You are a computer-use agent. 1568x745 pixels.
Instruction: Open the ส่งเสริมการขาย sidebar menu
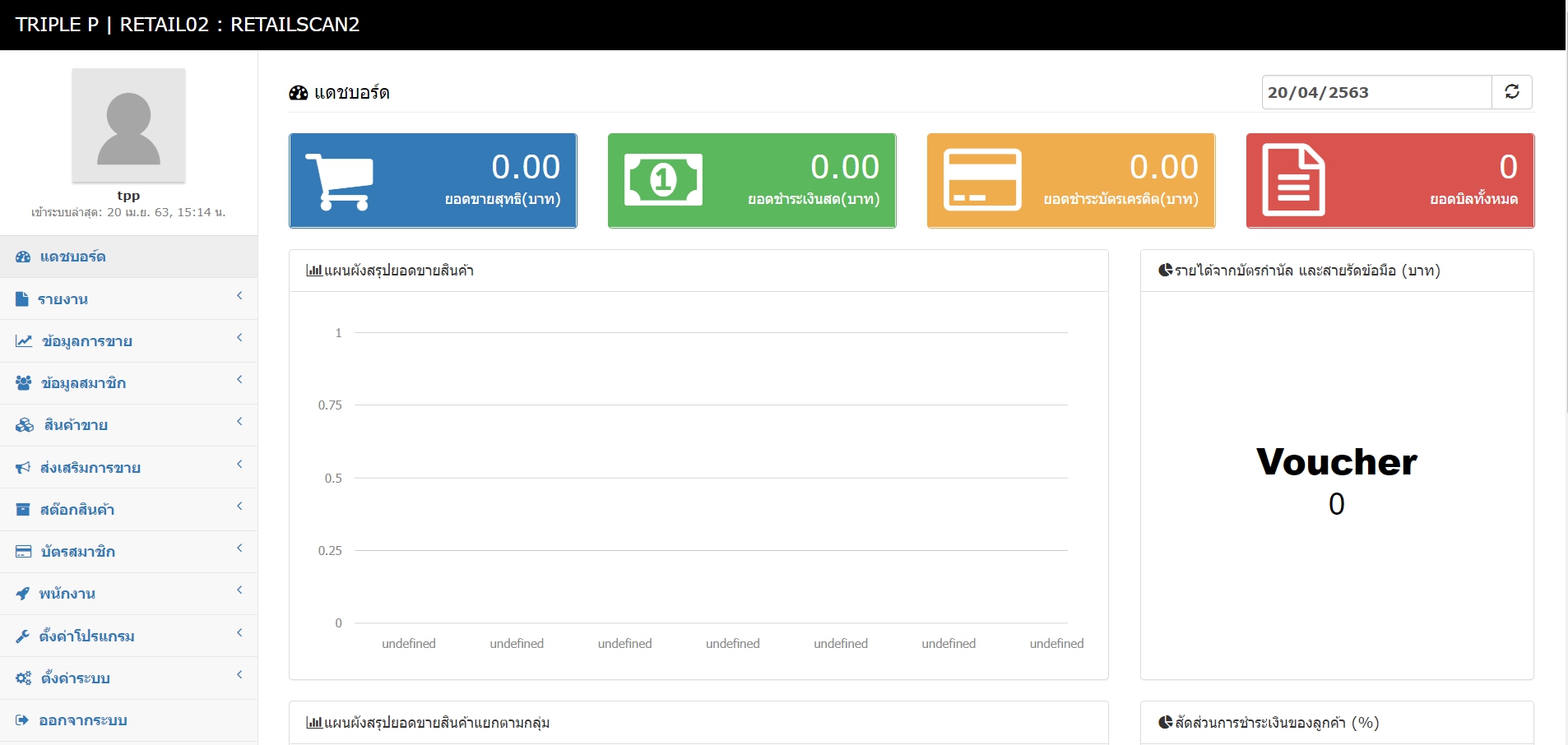pos(128,467)
